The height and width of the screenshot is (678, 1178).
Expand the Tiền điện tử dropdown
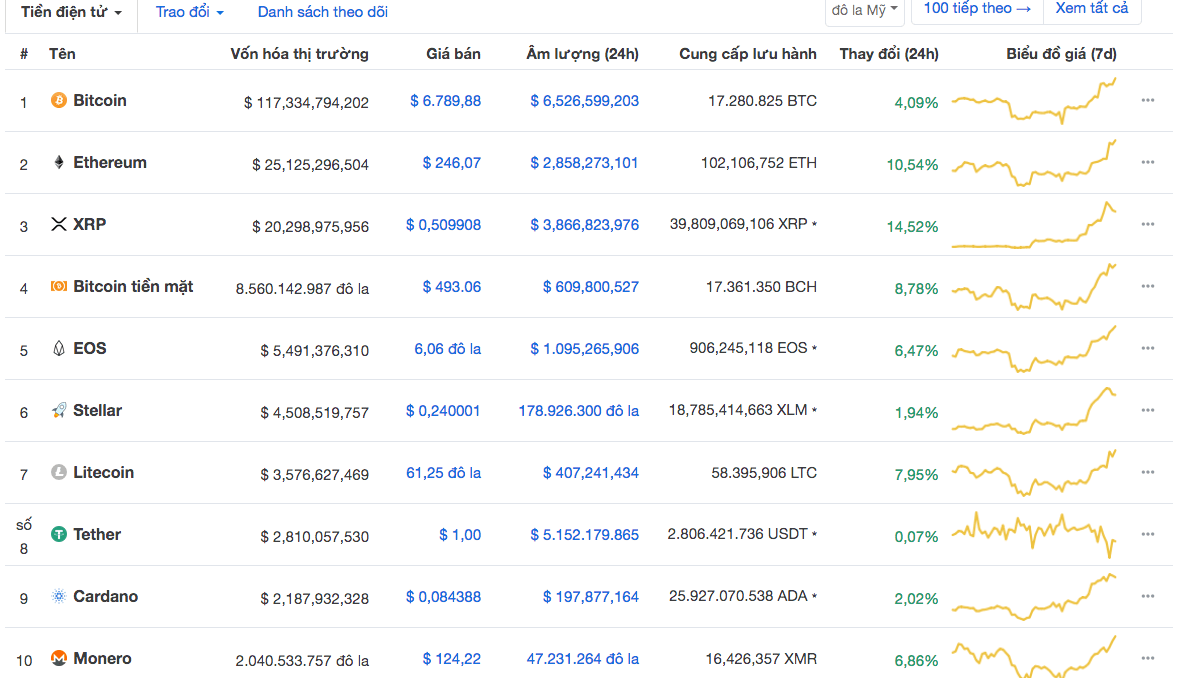(71, 12)
